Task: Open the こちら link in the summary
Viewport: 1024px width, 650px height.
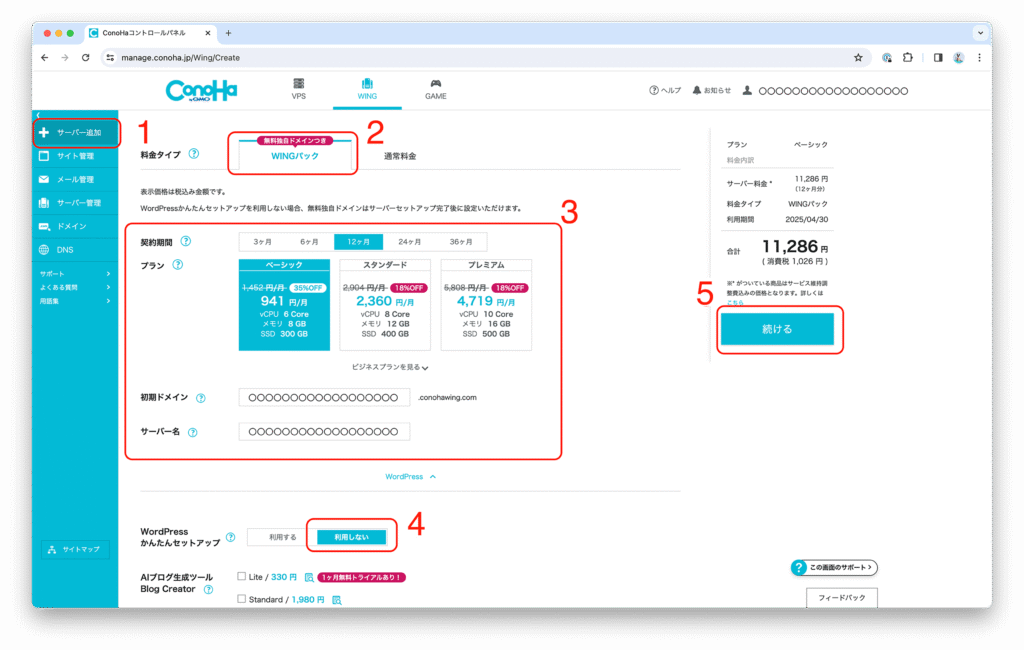Action: pyautogui.click(x=735, y=303)
